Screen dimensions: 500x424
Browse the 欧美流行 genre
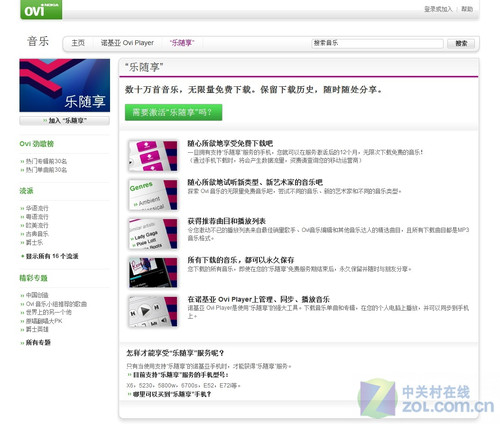[x=37, y=226]
